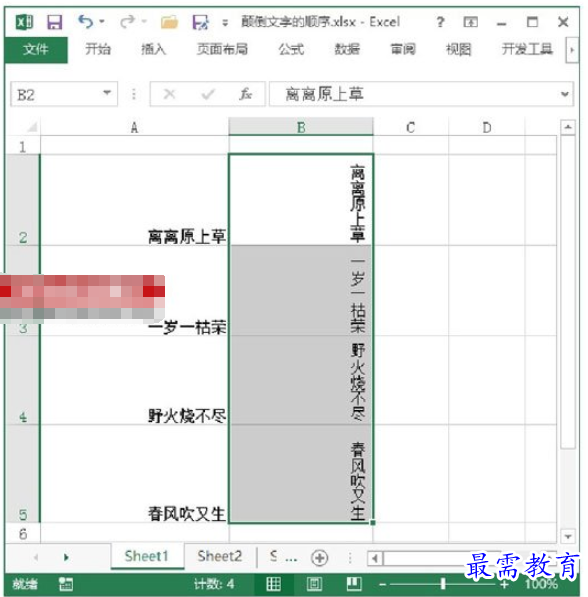Open the 文件 tab
The height and width of the screenshot is (597, 588).
[x=36, y=49]
